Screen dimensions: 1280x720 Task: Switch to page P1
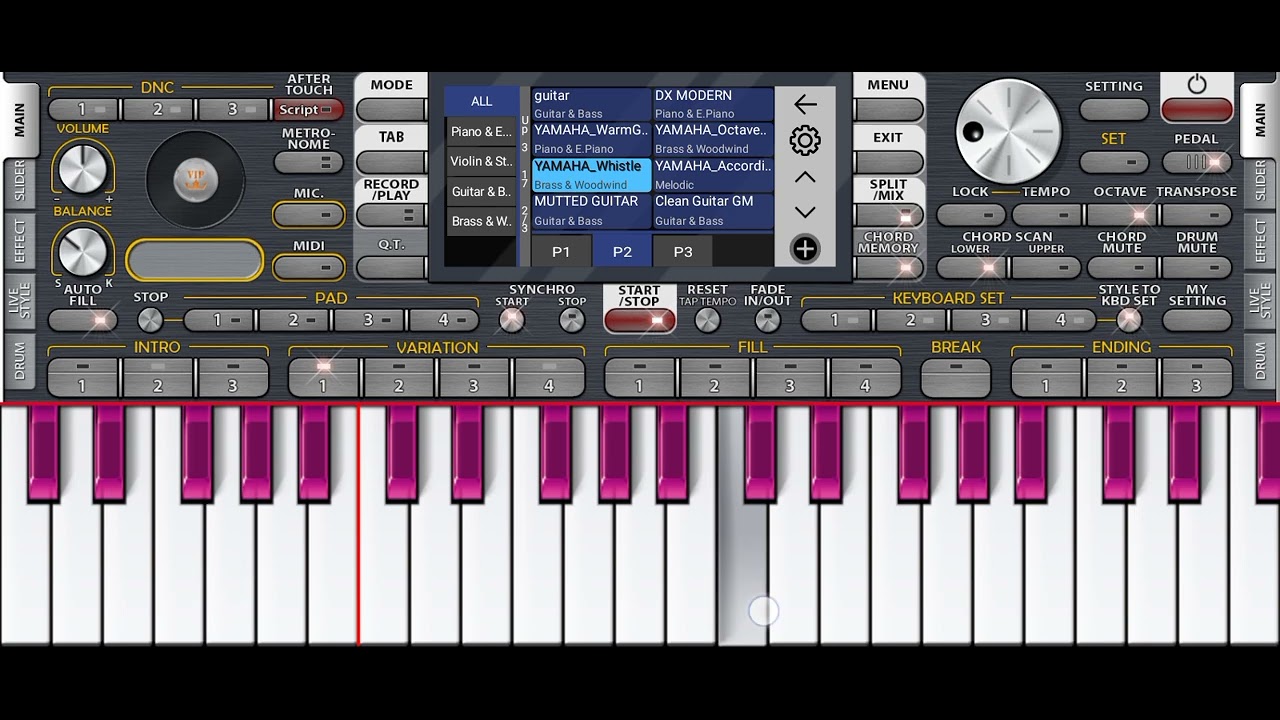(561, 252)
